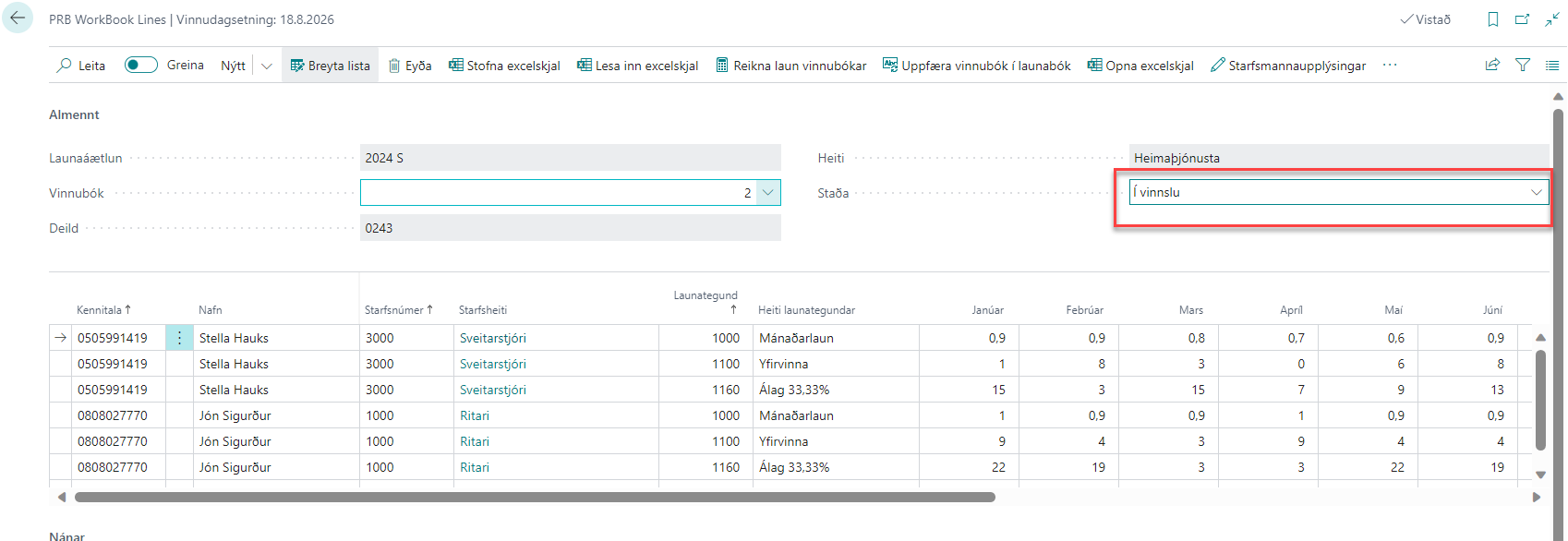
Task: Open the more options ellipsis menu
Action: (1389, 65)
